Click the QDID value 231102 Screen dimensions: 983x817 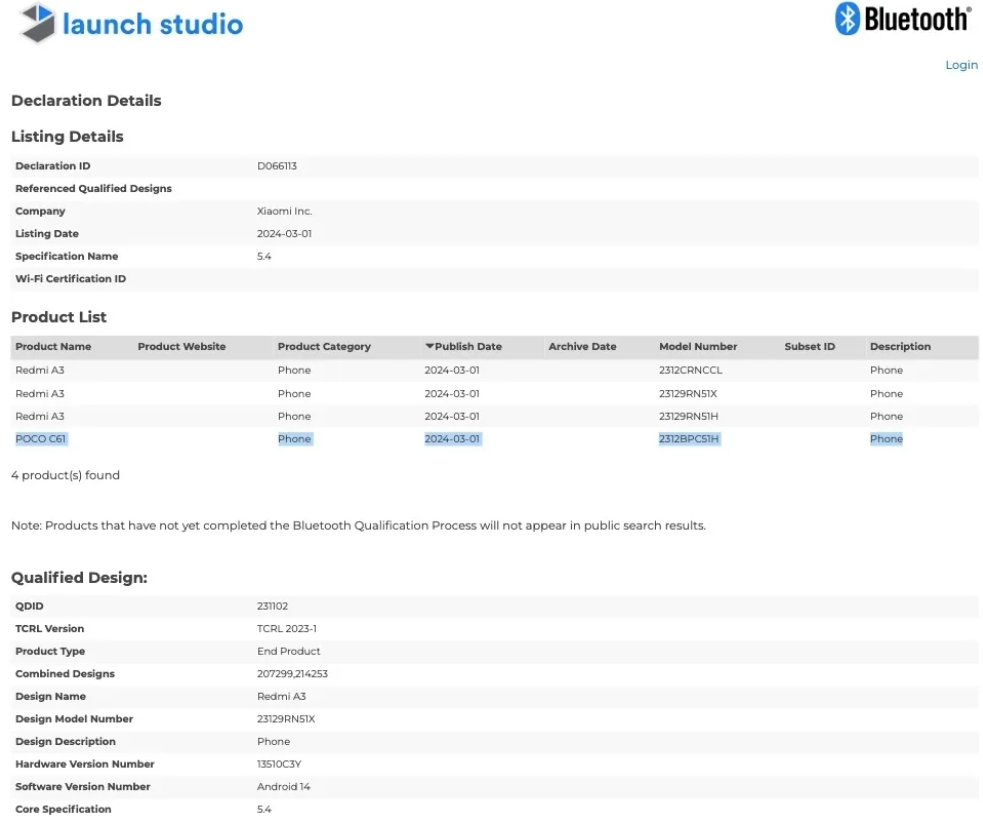pyautogui.click(x=272, y=606)
